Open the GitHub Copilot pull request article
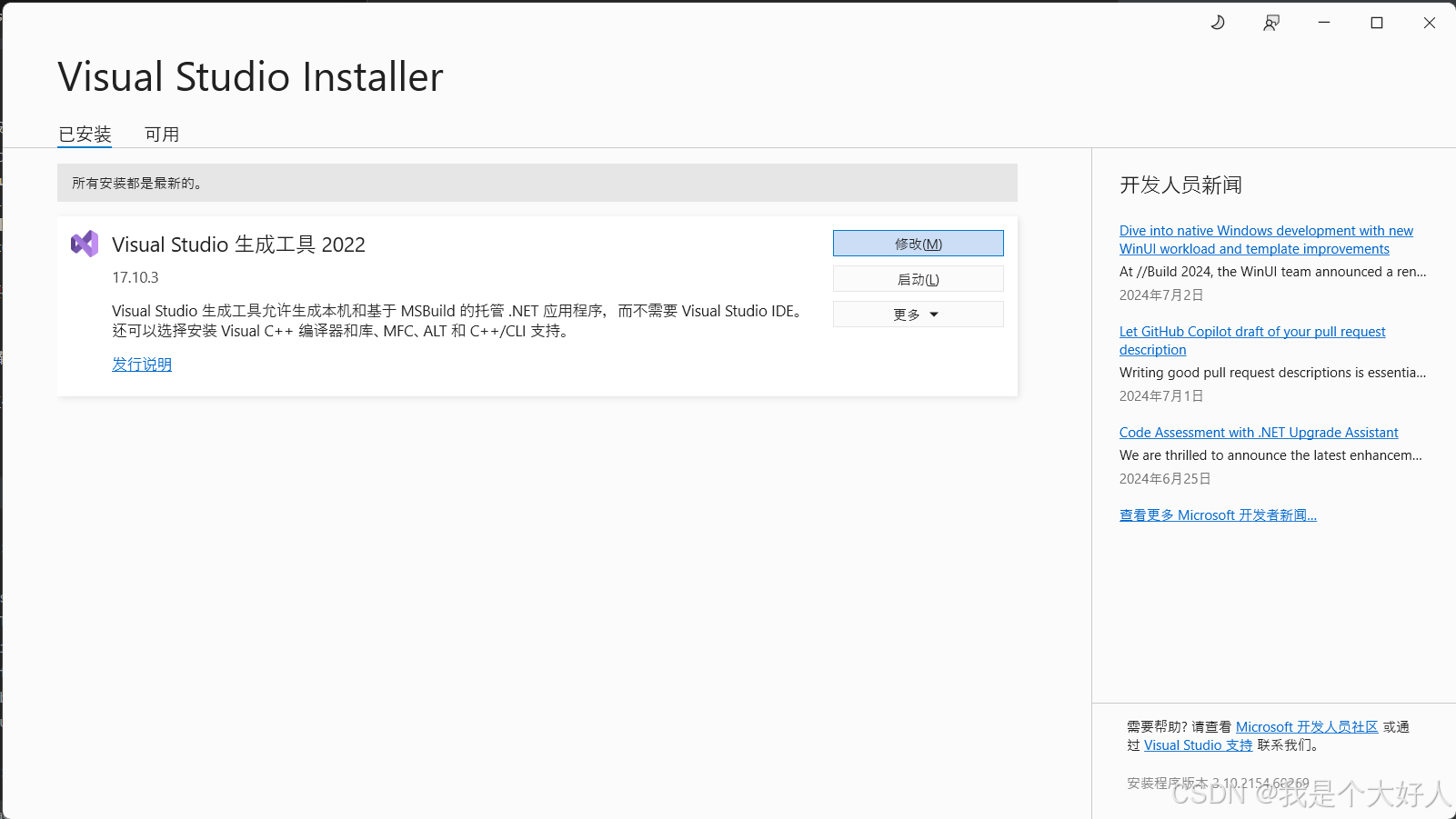 (1252, 341)
